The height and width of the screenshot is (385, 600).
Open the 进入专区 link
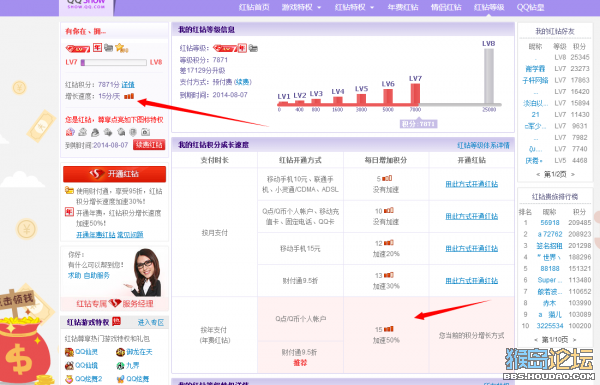click(x=151, y=323)
